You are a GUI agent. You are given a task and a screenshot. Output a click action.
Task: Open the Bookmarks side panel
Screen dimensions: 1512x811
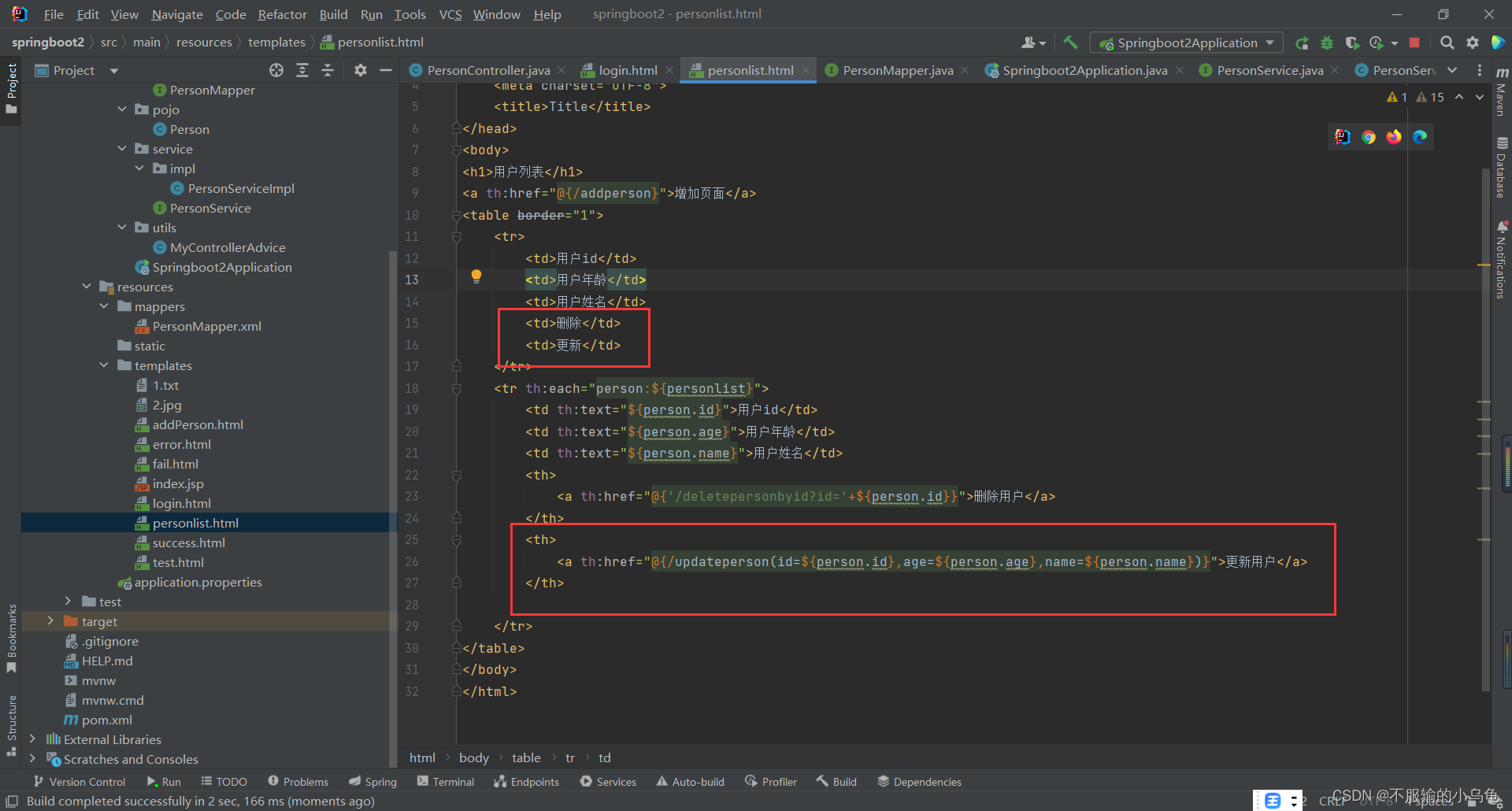click(11, 638)
